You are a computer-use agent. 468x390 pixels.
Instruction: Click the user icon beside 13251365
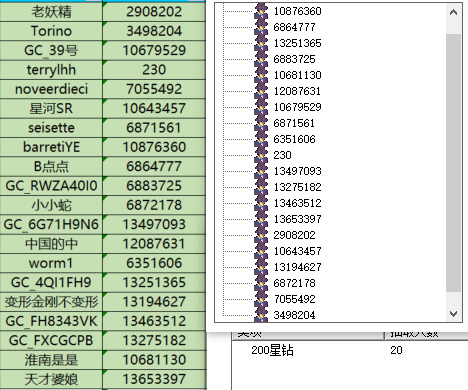(261, 43)
